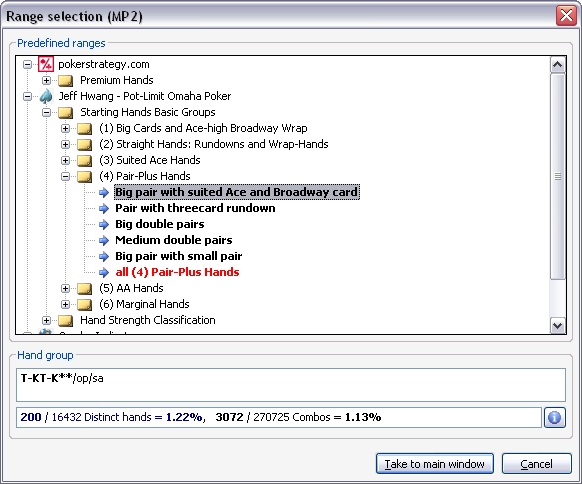Click arrow icon beside Big double pairs
The height and width of the screenshot is (484, 582).
pos(104,225)
